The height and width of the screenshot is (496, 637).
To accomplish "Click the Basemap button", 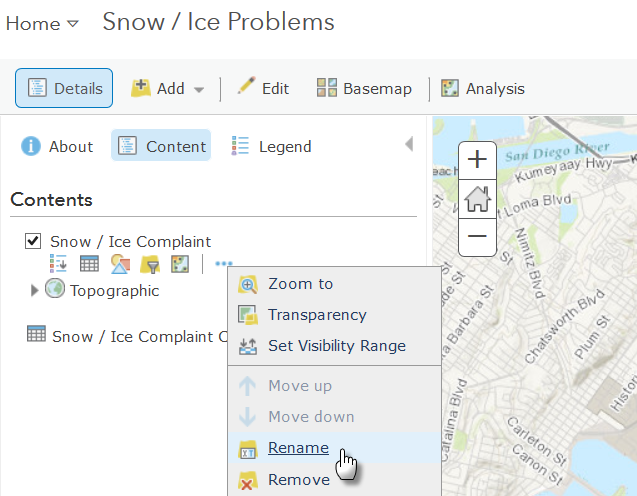I will [364, 88].
